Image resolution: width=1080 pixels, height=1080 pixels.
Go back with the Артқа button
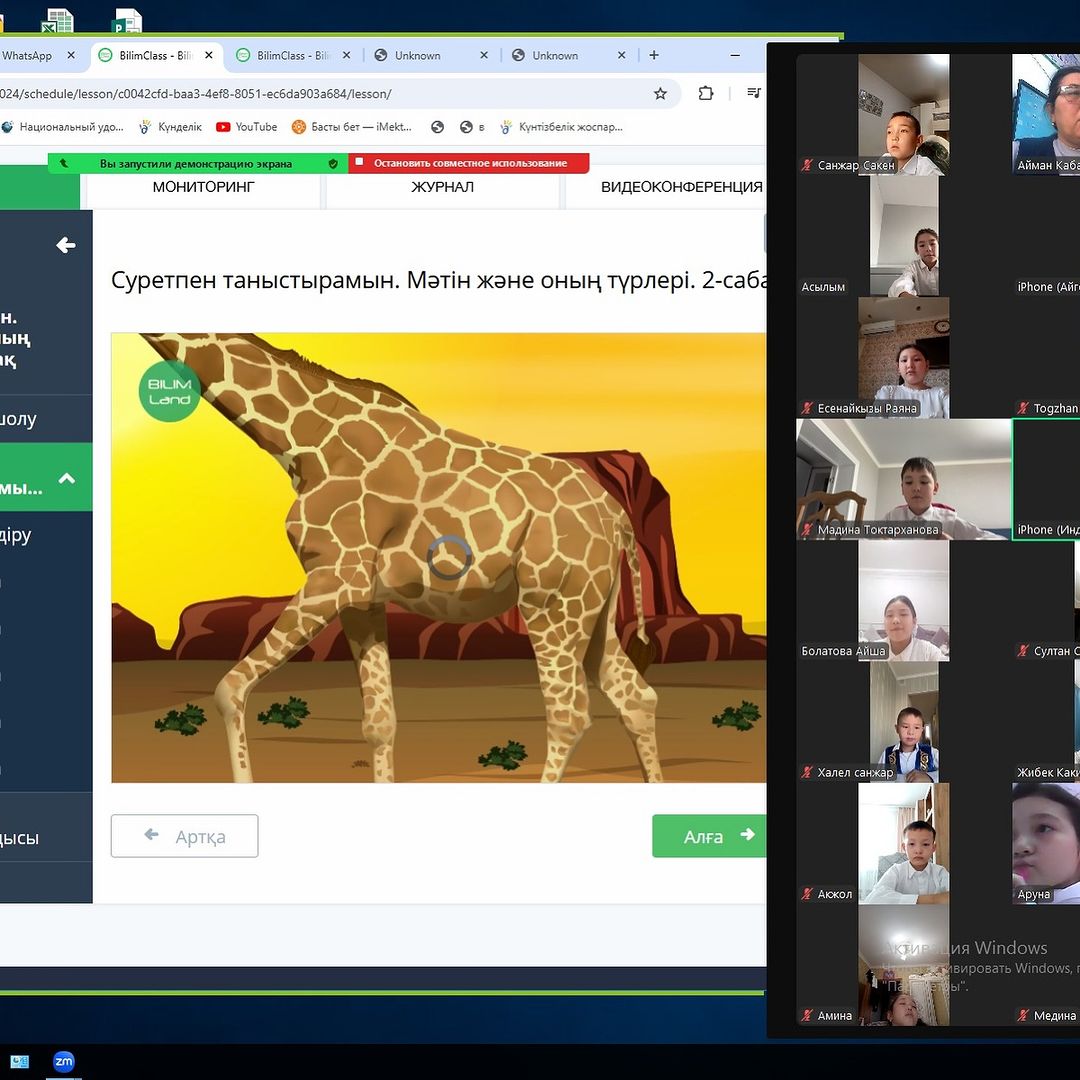pyautogui.click(x=185, y=836)
